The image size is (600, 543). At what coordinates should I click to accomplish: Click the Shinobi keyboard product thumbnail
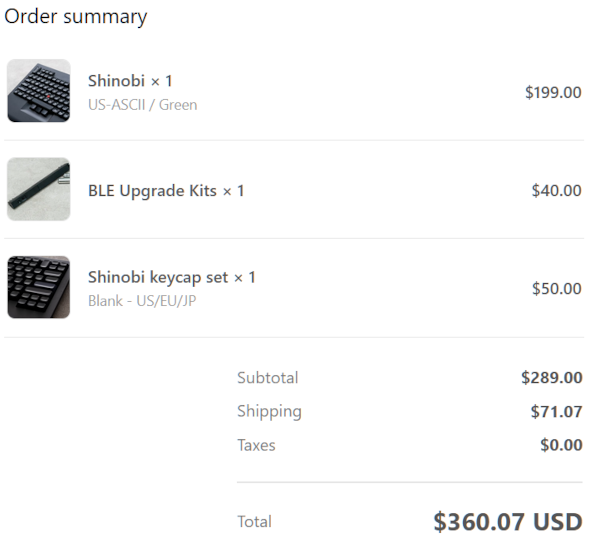[x=39, y=91]
